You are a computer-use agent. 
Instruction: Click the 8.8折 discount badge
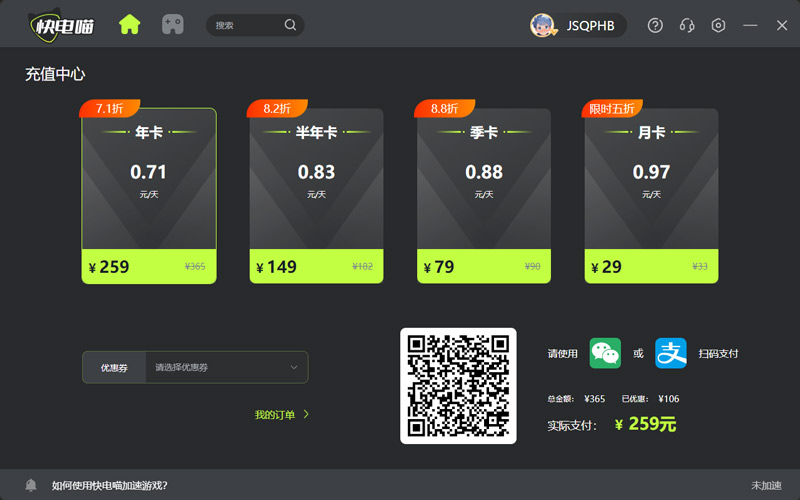444,108
